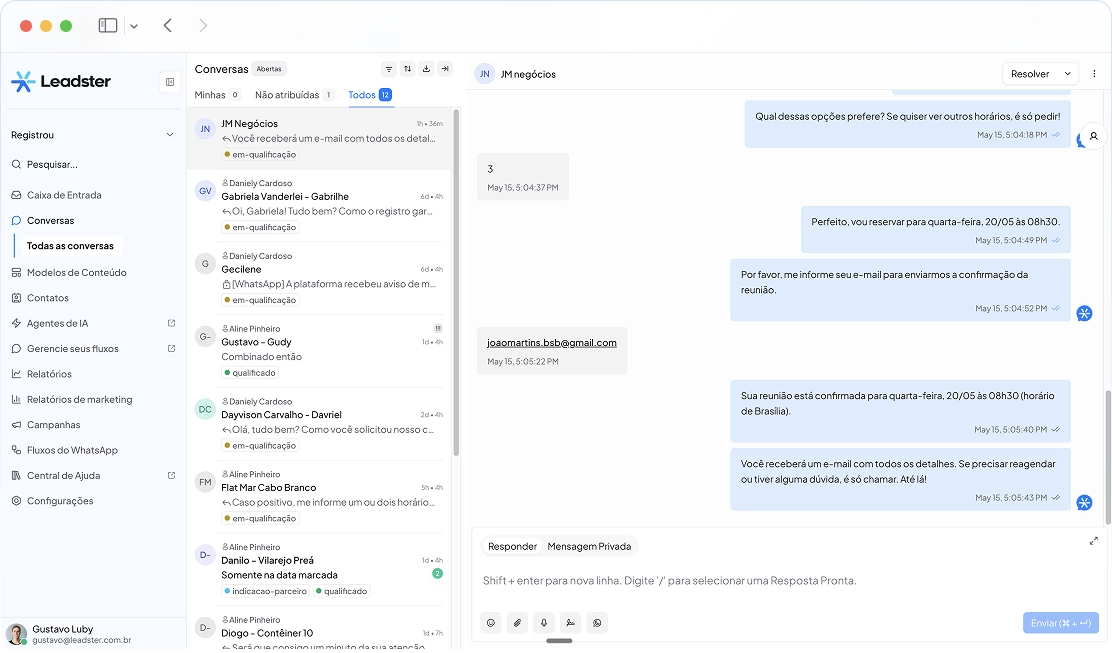Select Todas as conversas submenu
The width and height of the screenshot is (1112, 653).
click(x=70, y=246)
